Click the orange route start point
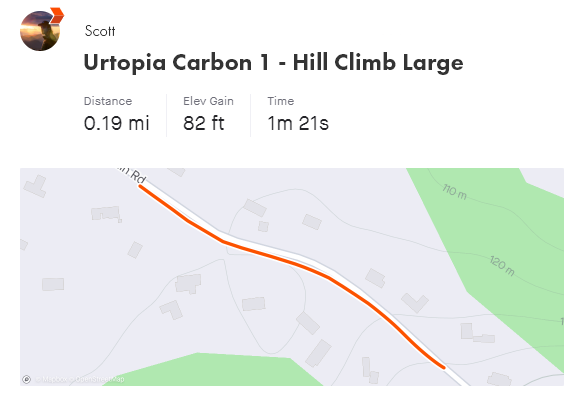Image resolution: width=579 pixels, height=418 pixels. click(140, 186)
